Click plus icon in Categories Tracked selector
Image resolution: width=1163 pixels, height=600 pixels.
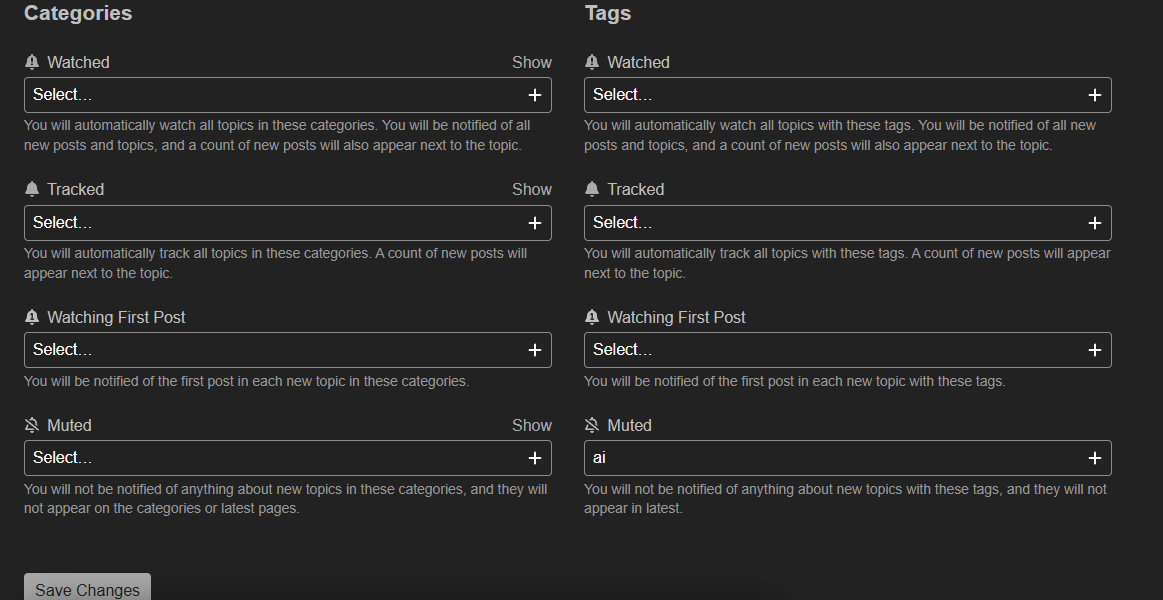[535, 223]
